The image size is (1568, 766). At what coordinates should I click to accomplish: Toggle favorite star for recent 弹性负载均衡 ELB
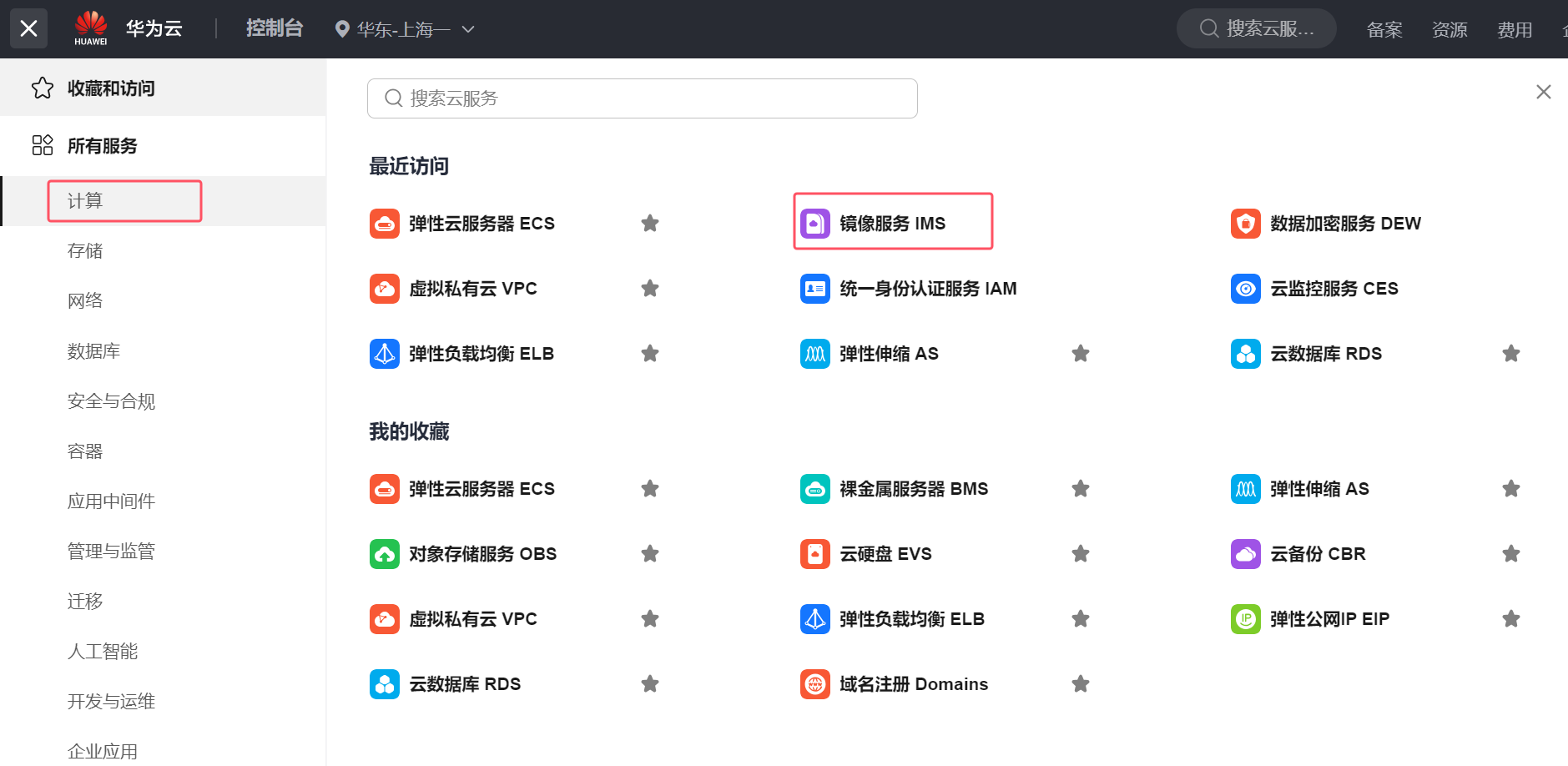[650, 353]
